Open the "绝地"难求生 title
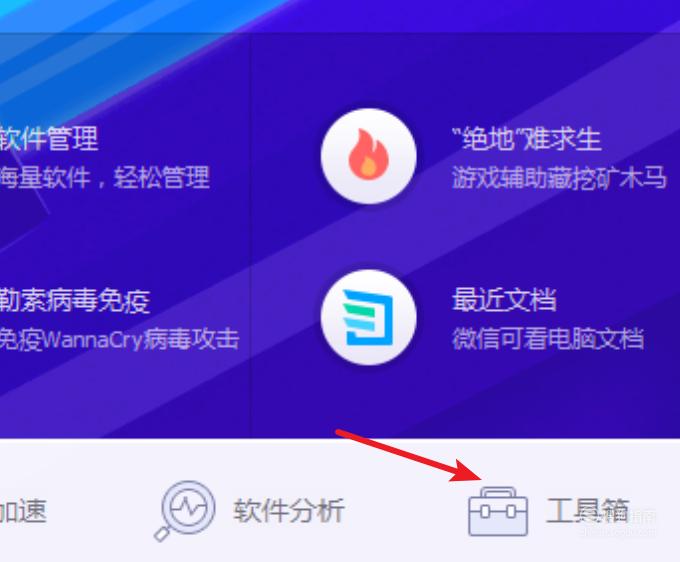 click(x=526, y=139)
